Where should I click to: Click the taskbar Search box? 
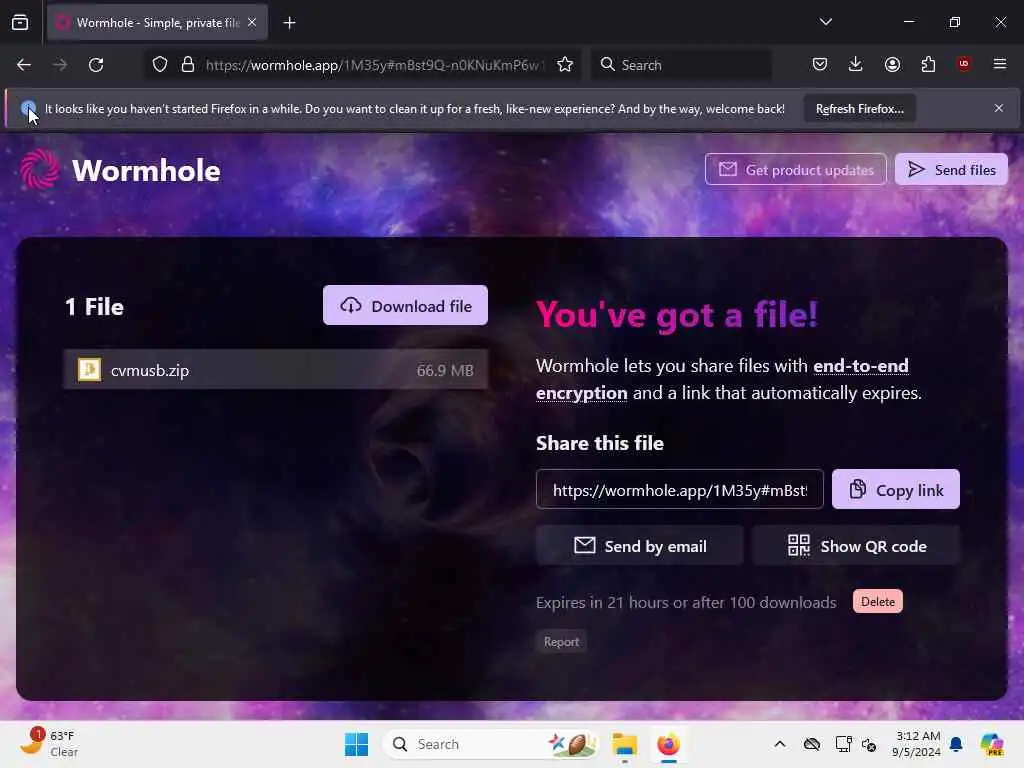click(x=490, y=744)
